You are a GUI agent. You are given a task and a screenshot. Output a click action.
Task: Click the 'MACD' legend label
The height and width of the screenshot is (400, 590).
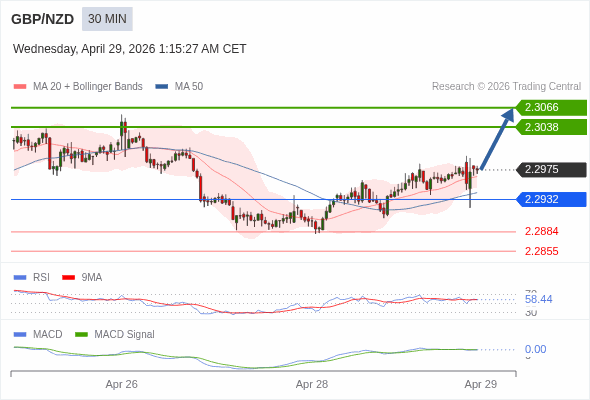point(48,335)
